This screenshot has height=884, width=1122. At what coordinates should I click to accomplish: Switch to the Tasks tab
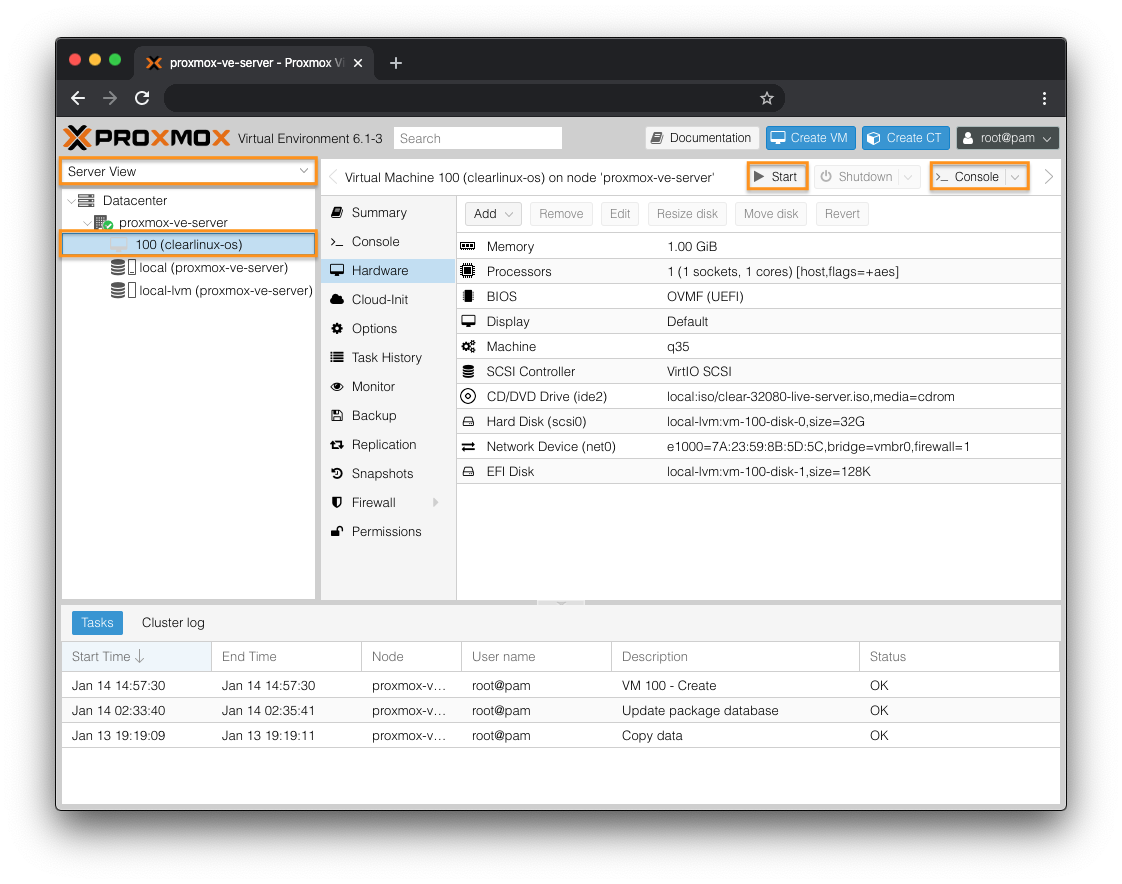(x=97, y=623)
